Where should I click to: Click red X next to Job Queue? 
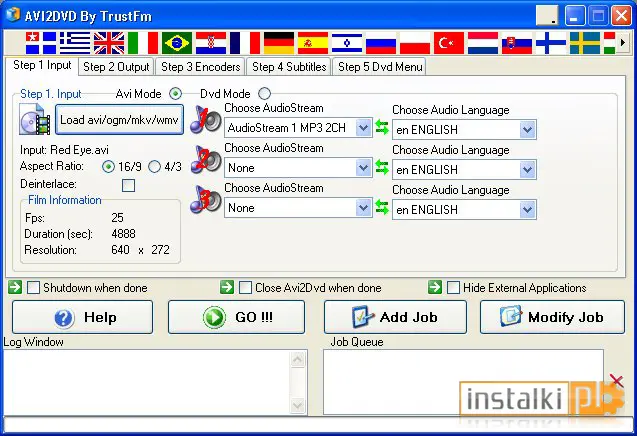[x=617, y=381]
